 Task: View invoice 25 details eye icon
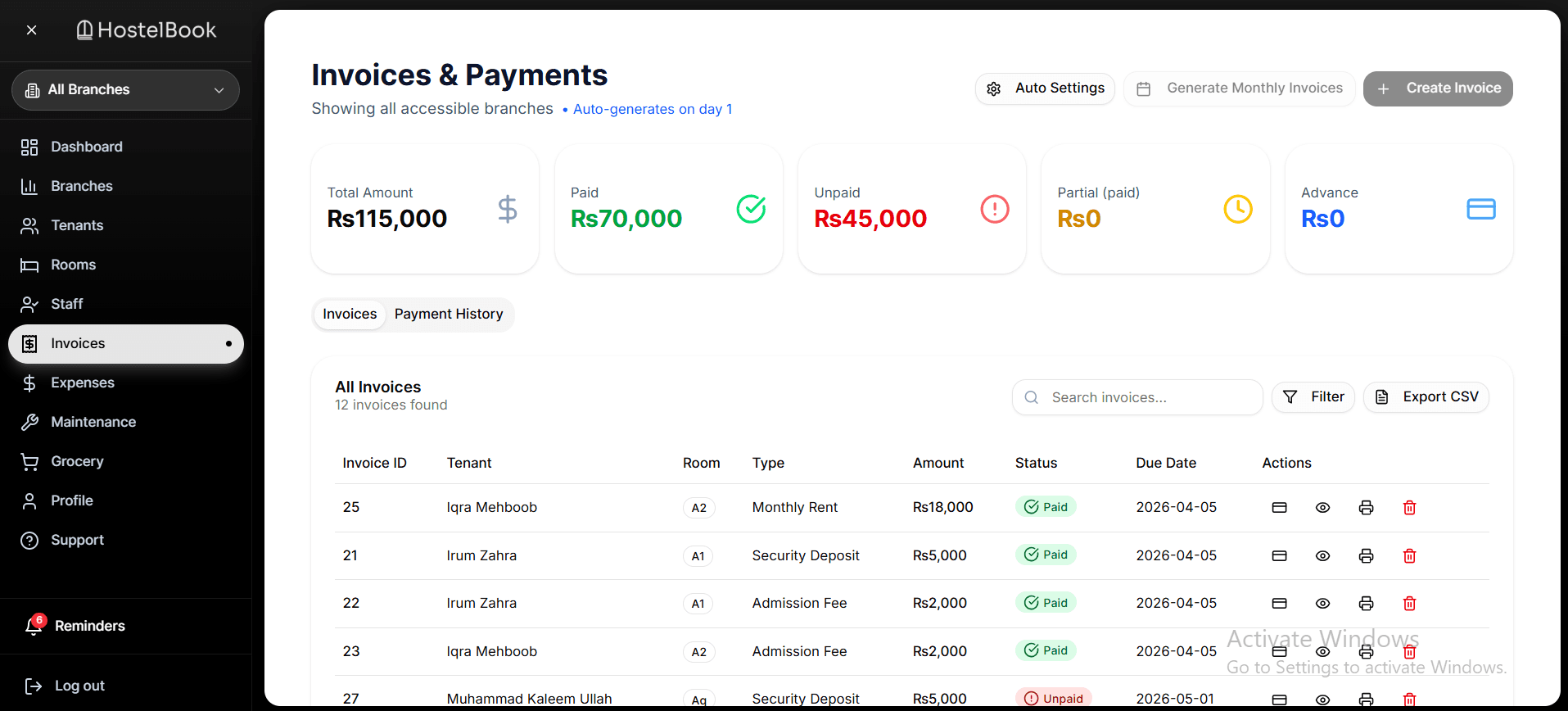tap(1322, 508)
